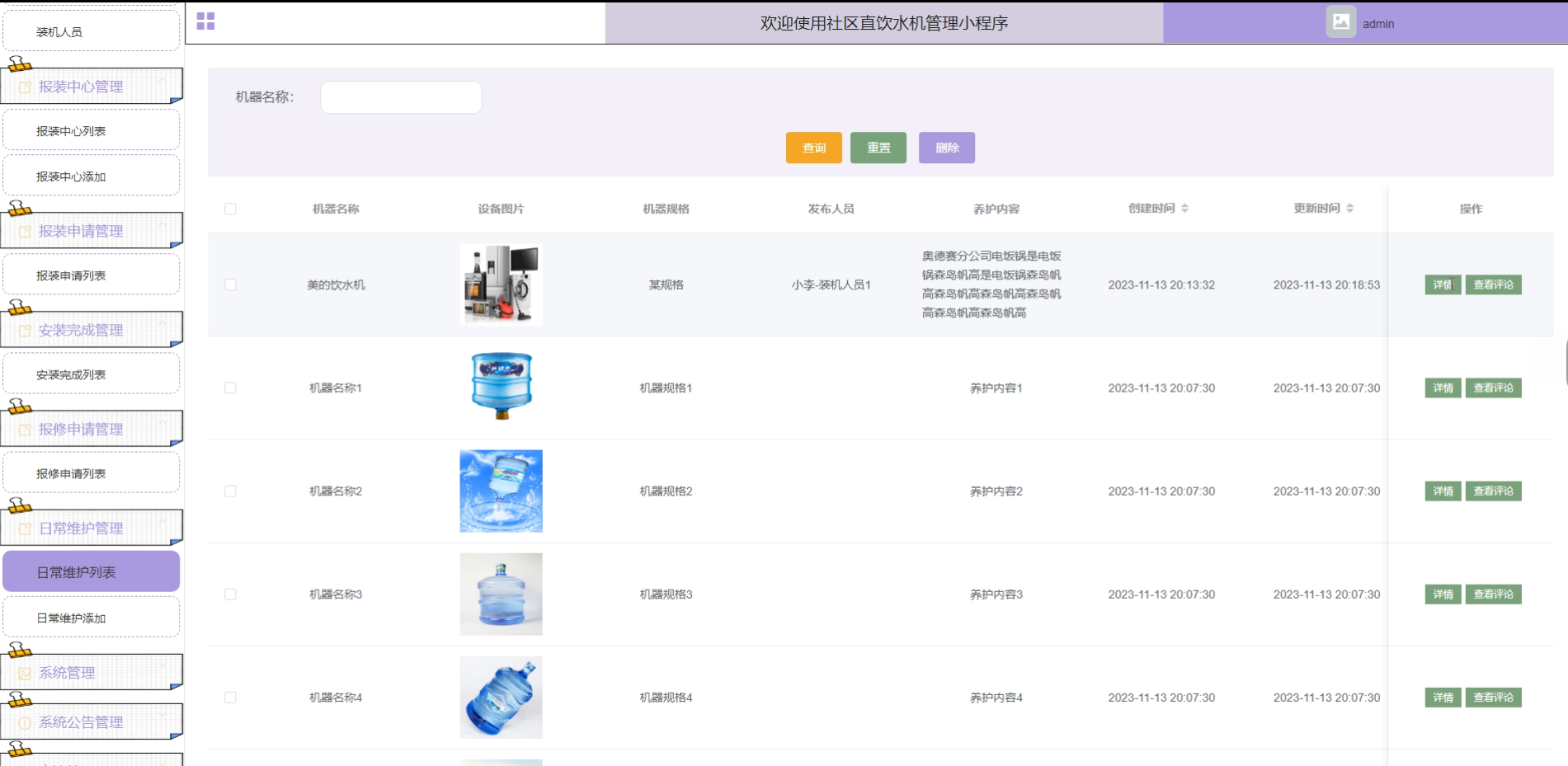Viewport: 1568px width, 766px height.
Task: Check the row checkbox for 机器名称2
Action: (230, 491)
